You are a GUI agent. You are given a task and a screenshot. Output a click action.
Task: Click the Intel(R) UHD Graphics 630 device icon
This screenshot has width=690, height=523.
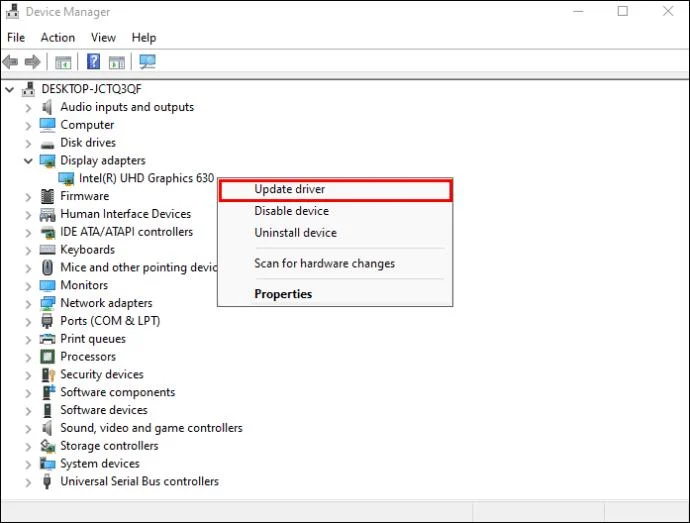66,178
